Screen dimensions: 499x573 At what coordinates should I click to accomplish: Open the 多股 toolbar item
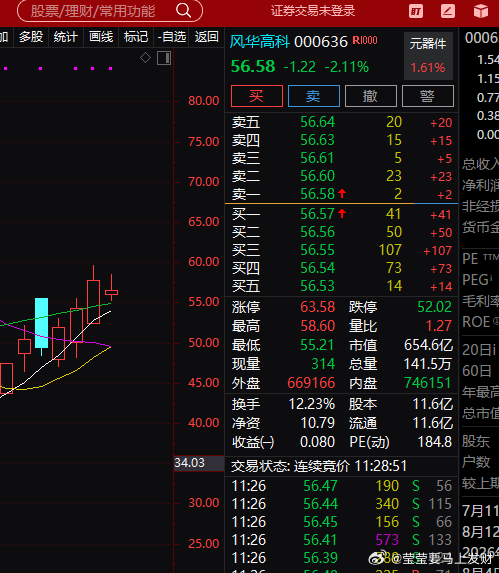31,37
